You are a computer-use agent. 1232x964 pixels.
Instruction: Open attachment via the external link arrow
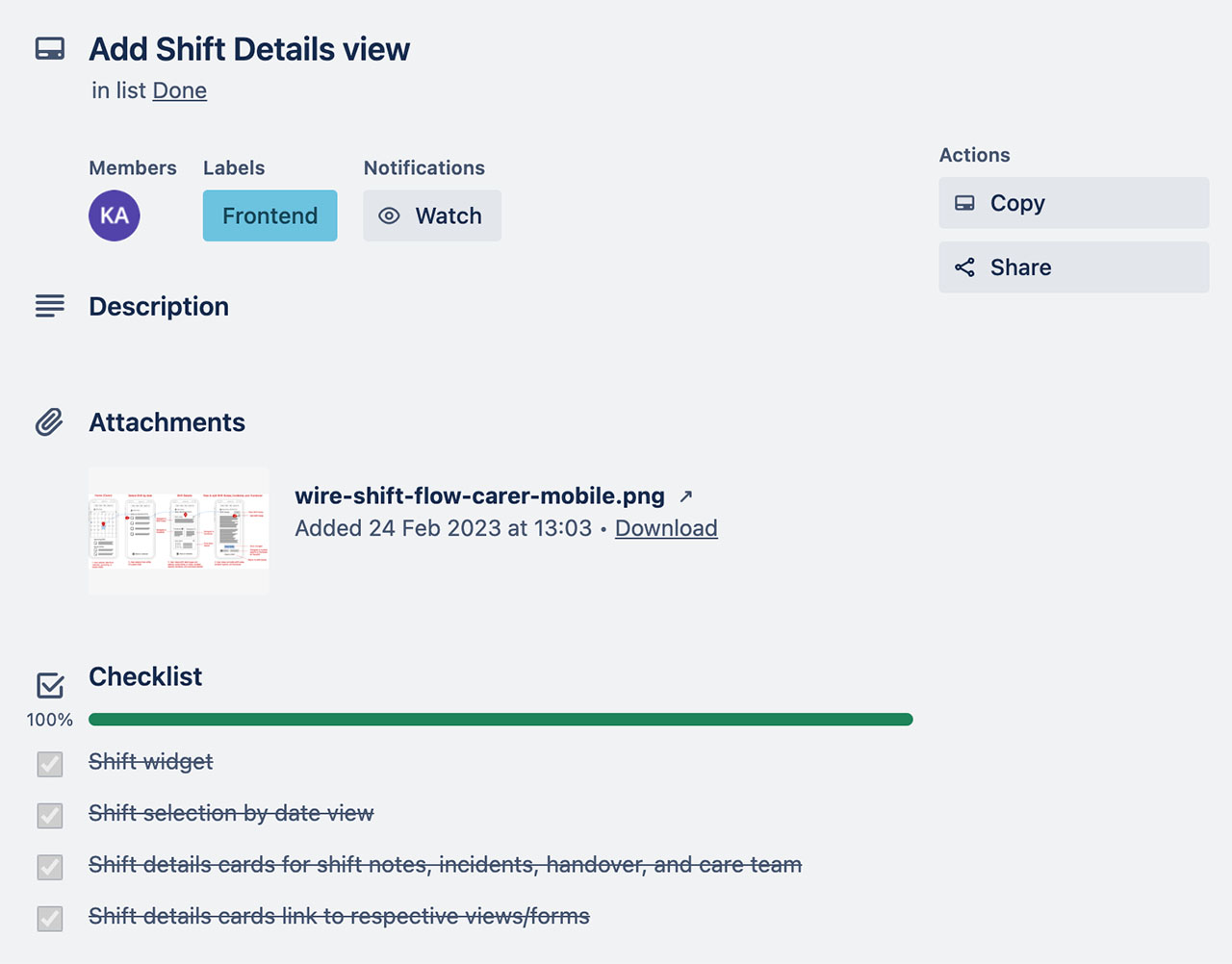coord(685,495)
